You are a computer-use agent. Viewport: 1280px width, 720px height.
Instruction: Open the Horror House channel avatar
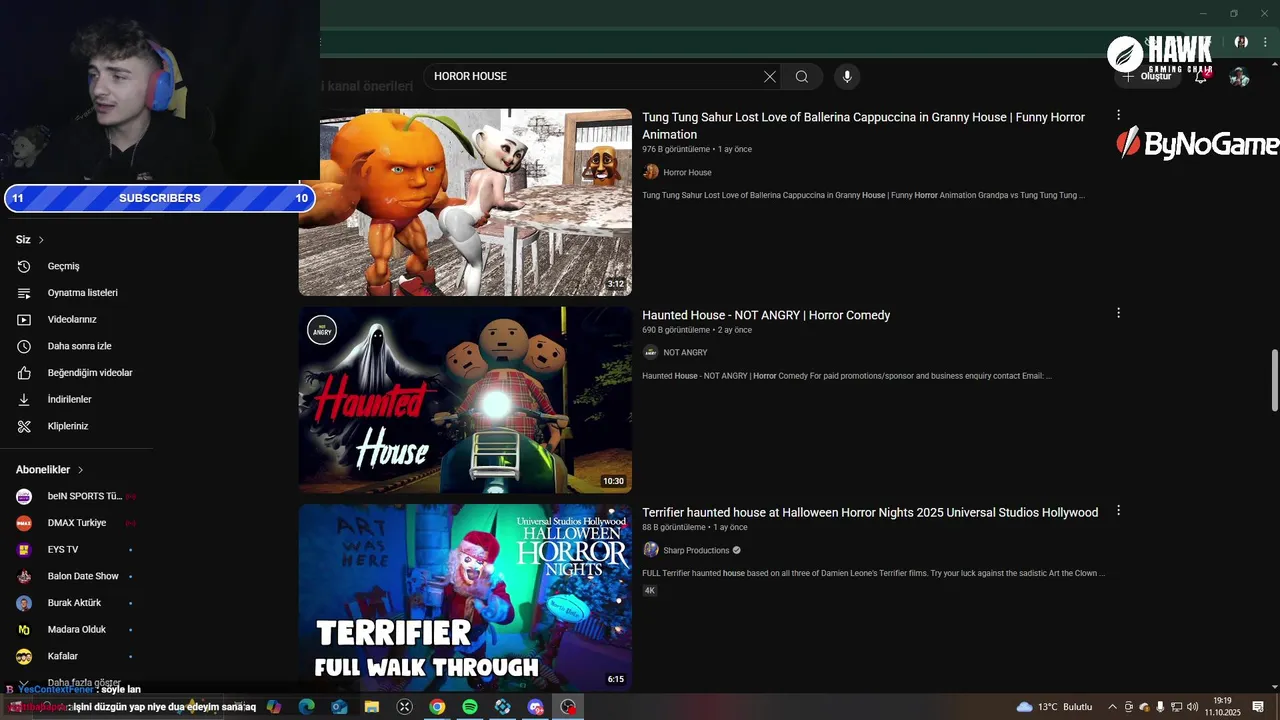point(651,172)
